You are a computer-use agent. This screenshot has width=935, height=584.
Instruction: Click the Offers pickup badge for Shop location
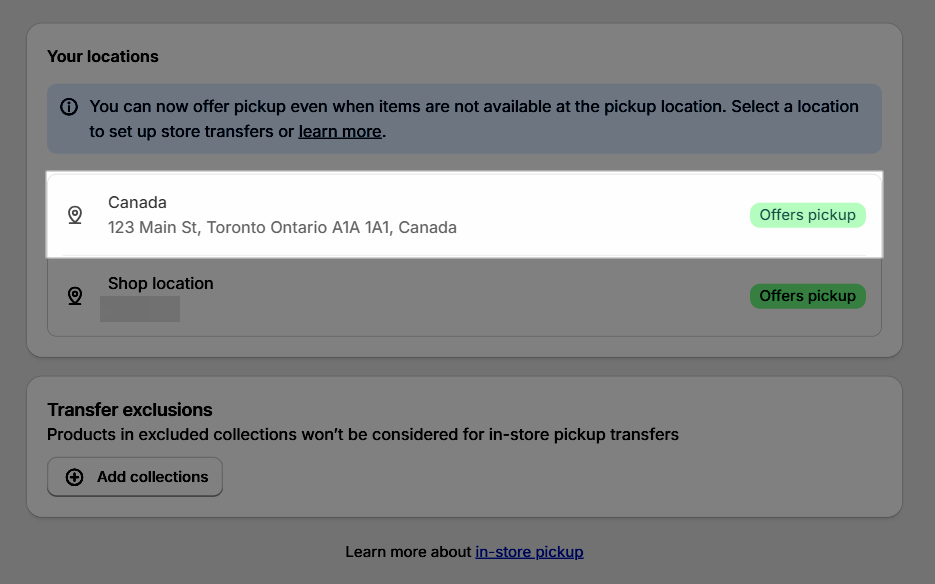[807, 296]
